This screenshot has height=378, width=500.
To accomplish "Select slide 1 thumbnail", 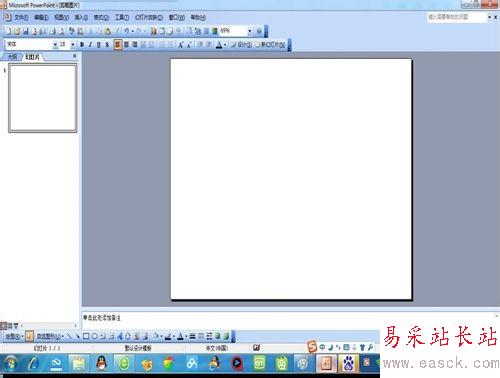I will click(43, 98).
